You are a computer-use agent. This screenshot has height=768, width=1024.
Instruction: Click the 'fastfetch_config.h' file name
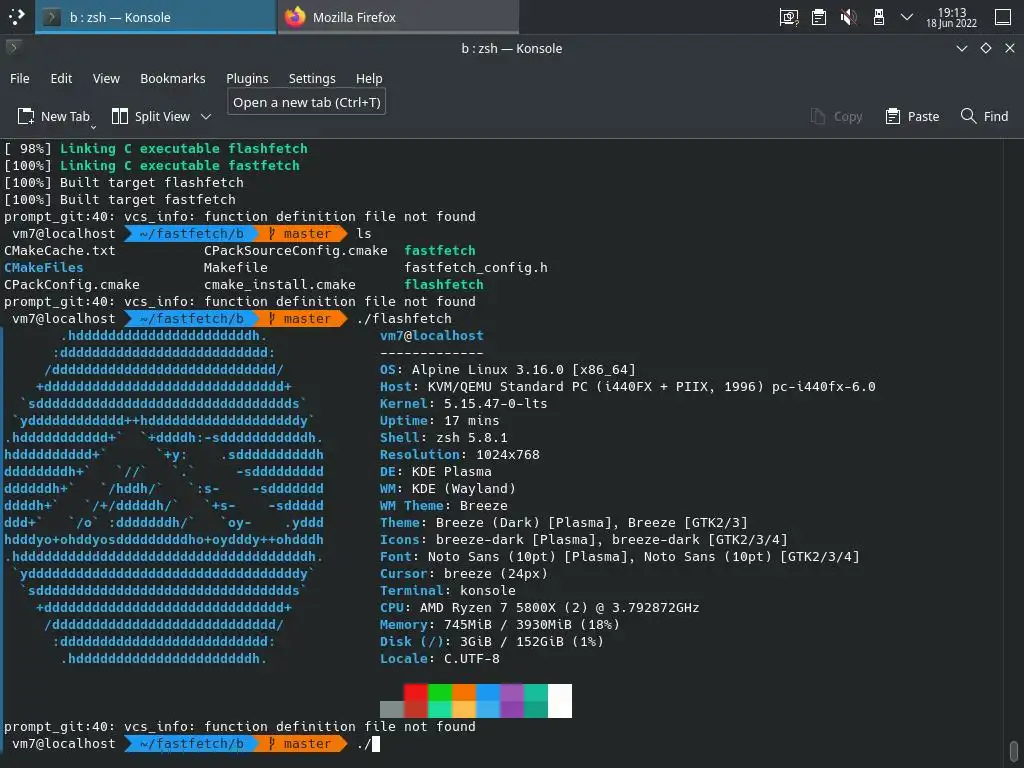point(475,267)
